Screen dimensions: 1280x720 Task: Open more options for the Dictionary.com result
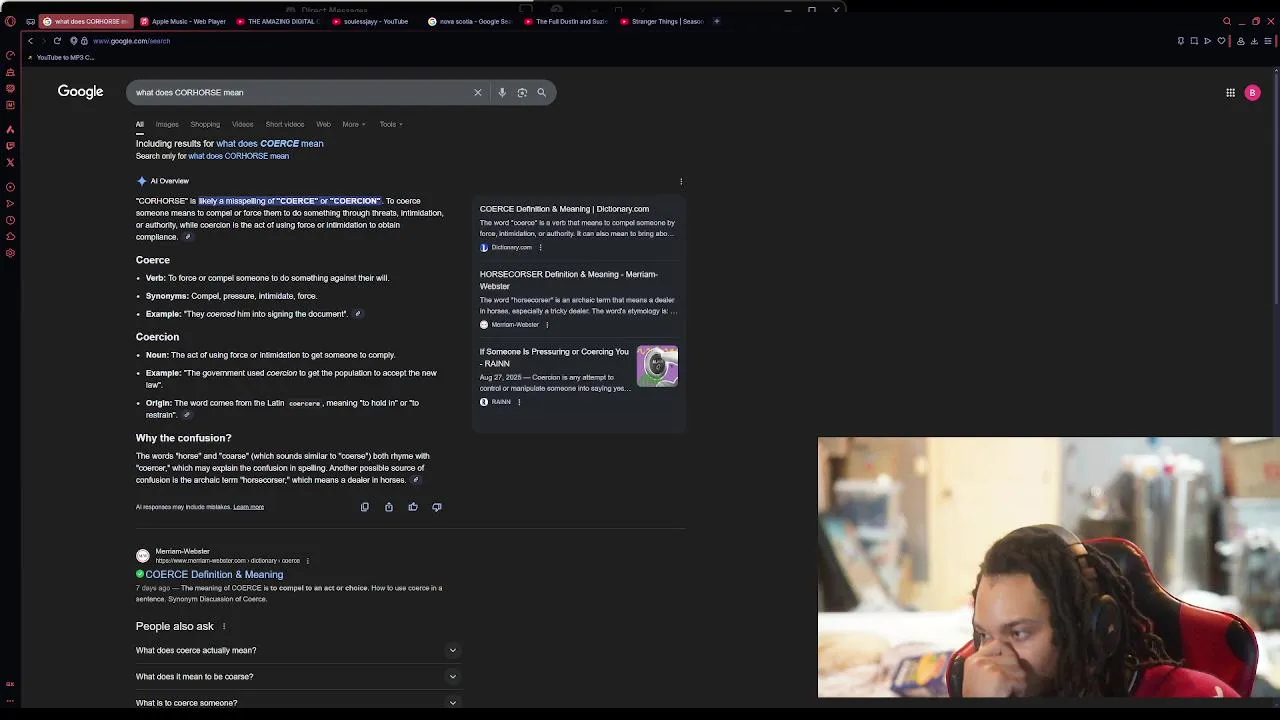click(x=540, y=247)
